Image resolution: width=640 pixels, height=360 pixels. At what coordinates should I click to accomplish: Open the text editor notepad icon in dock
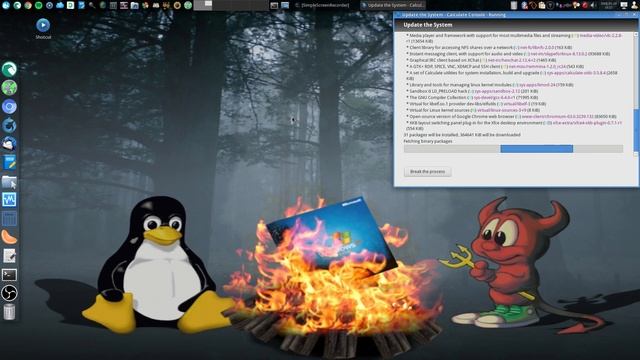[9, 256]
